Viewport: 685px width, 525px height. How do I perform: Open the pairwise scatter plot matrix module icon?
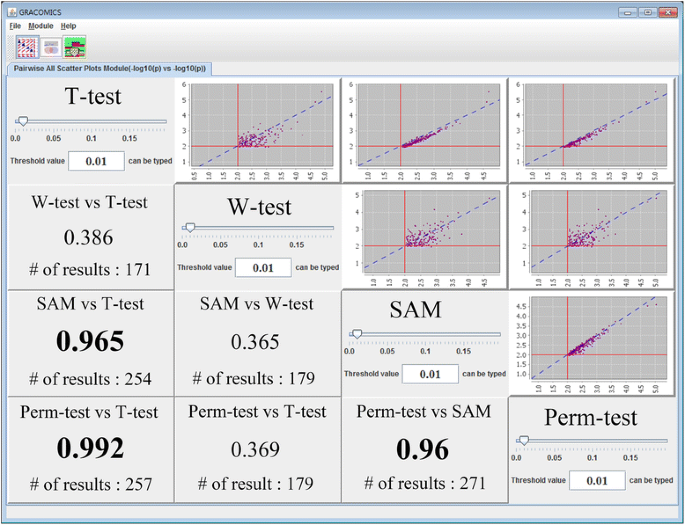tap(27, 47)
